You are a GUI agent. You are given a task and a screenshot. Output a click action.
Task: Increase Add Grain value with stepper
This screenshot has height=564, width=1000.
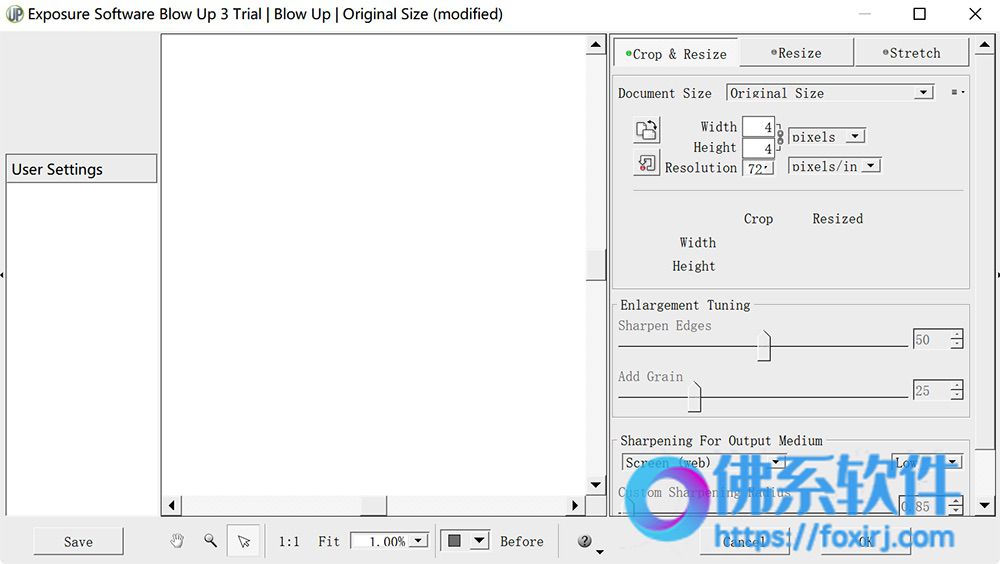pyautogui.click(x=956, y=385)
